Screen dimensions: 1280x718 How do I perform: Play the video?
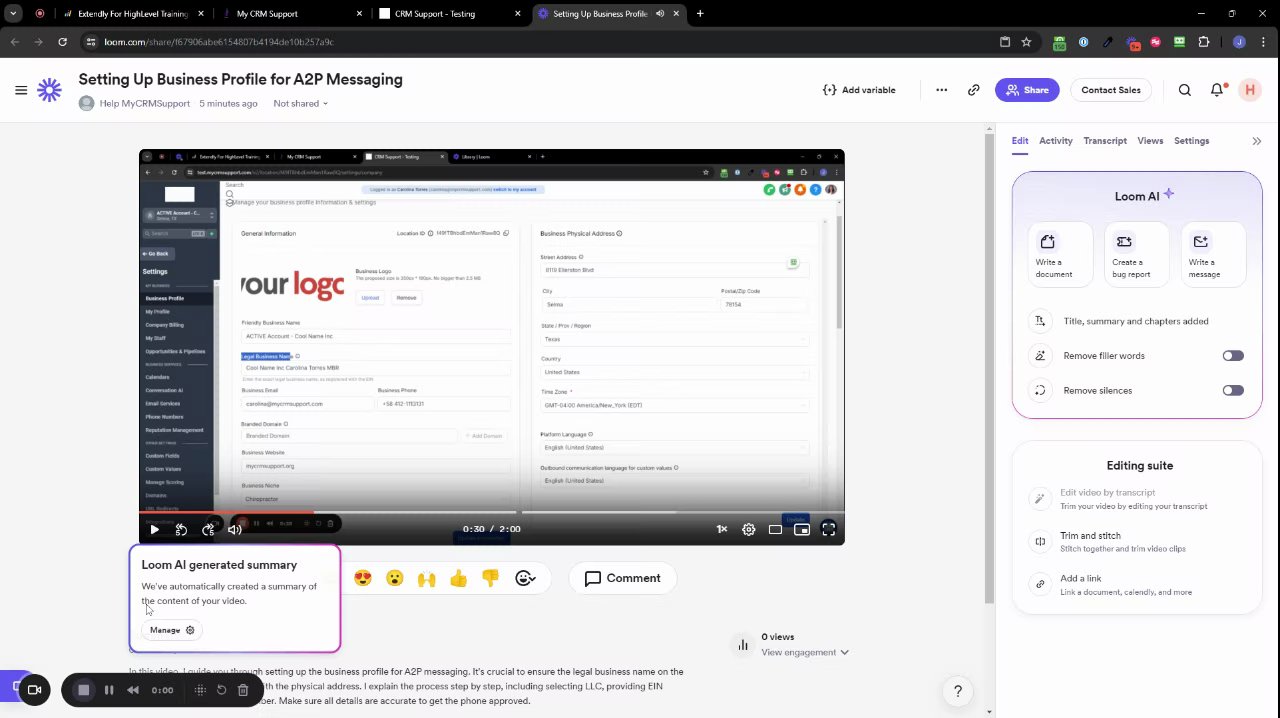[x=154, y=530]
